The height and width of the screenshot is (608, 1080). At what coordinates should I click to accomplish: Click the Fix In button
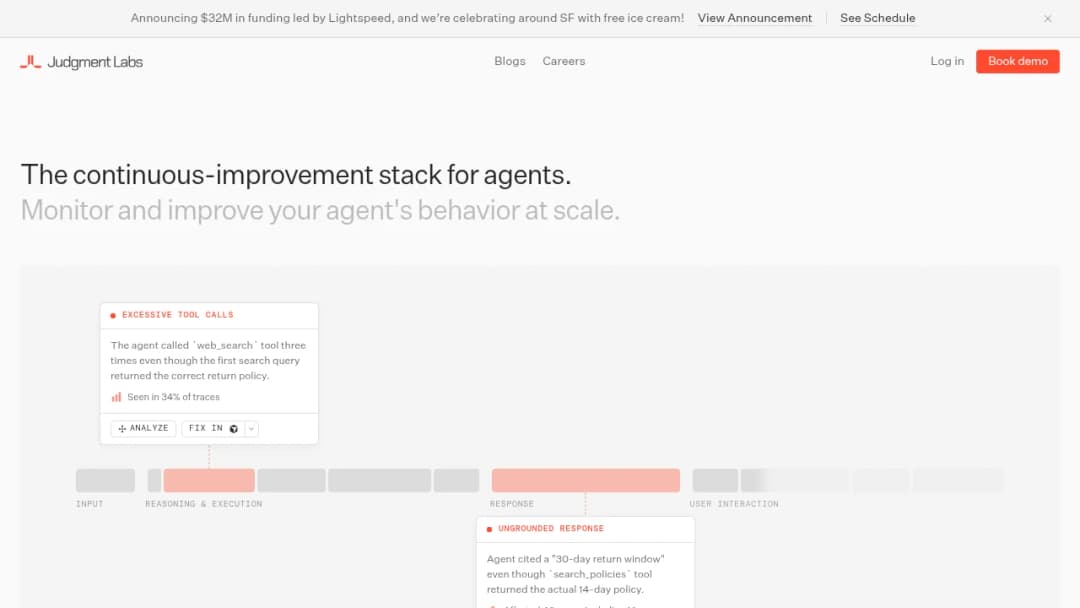click(213, 428)
